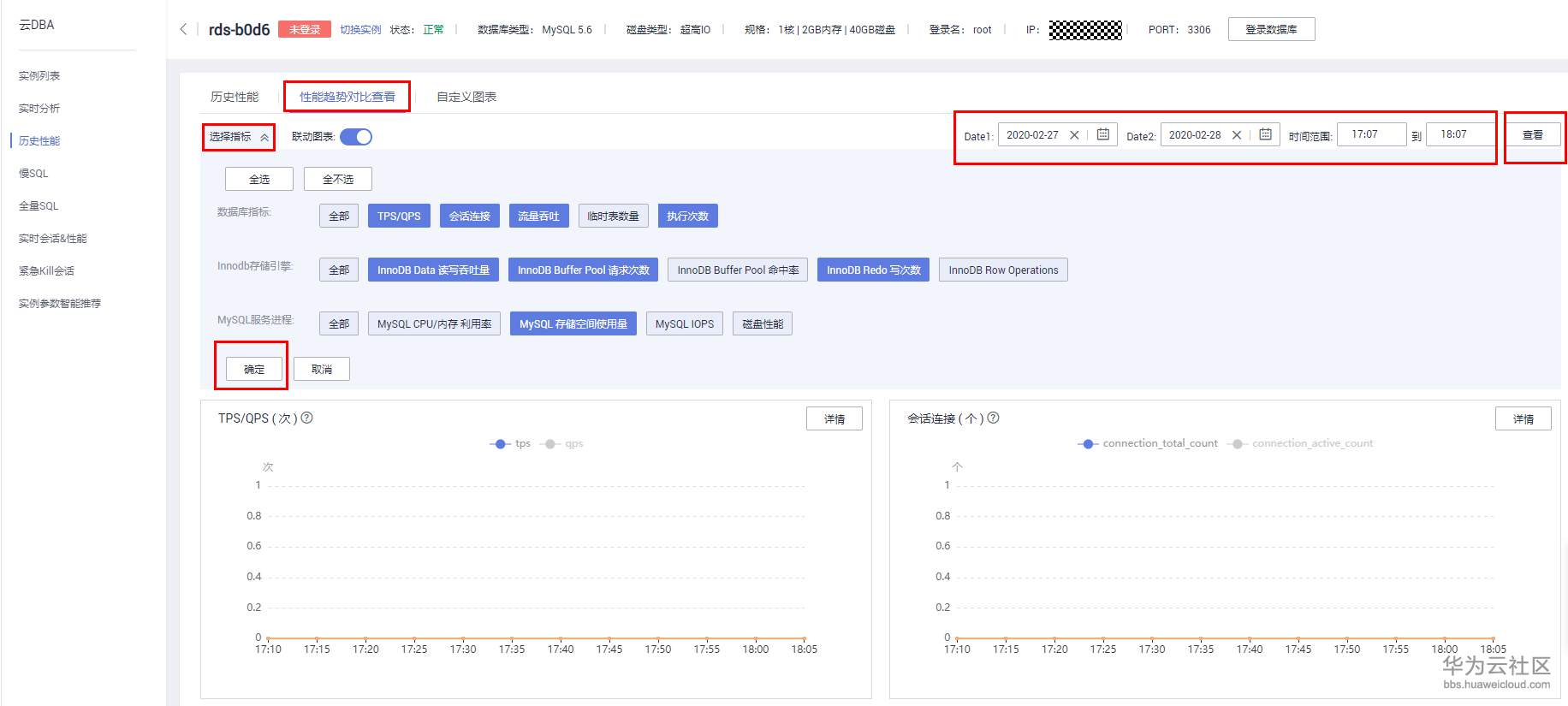Set the start time field 17:07
Viewport: 1568px width, 706px height.
pyautogui.click(x=1372, y=134)
